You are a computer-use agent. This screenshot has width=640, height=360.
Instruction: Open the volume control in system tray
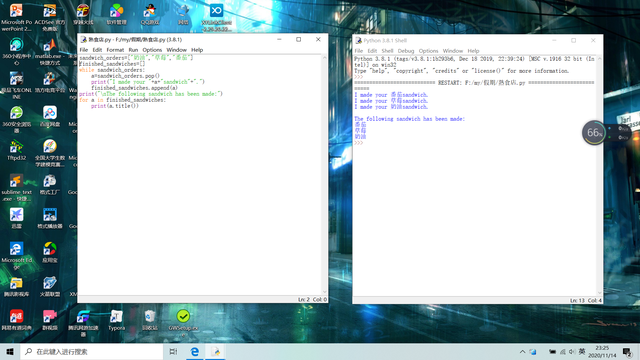point(571,352)
